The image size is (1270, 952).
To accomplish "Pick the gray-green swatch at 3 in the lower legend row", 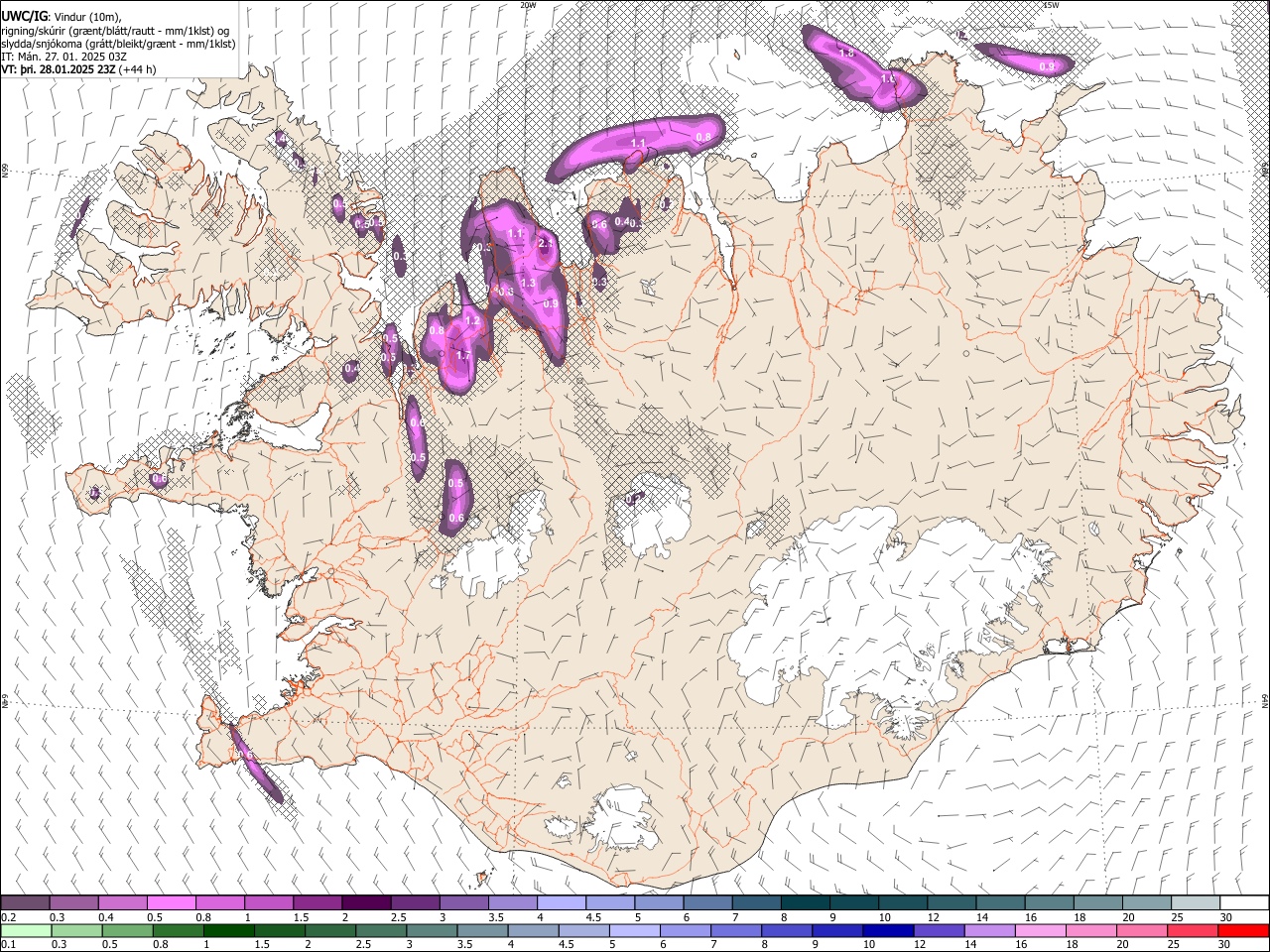I will tap(432, 930).
